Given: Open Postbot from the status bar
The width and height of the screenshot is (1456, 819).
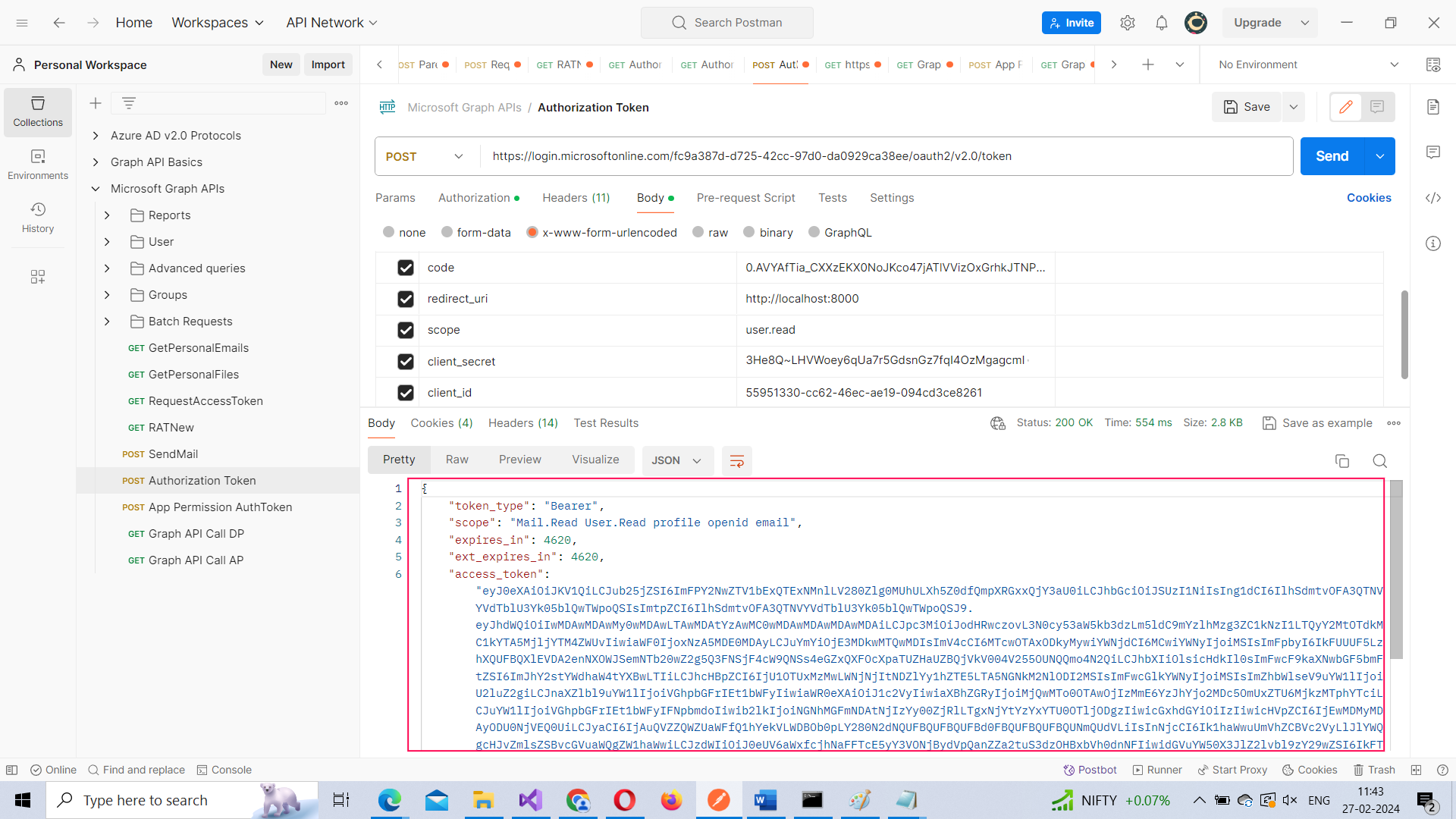Looking at the screenshot, I should (x=1090, y=770).
